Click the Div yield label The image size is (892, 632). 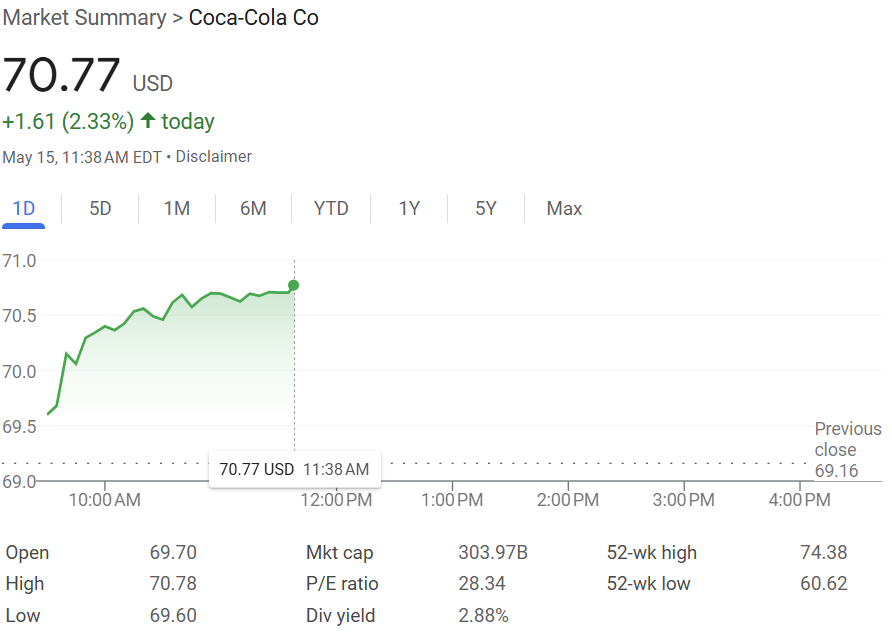pos(341,615)
